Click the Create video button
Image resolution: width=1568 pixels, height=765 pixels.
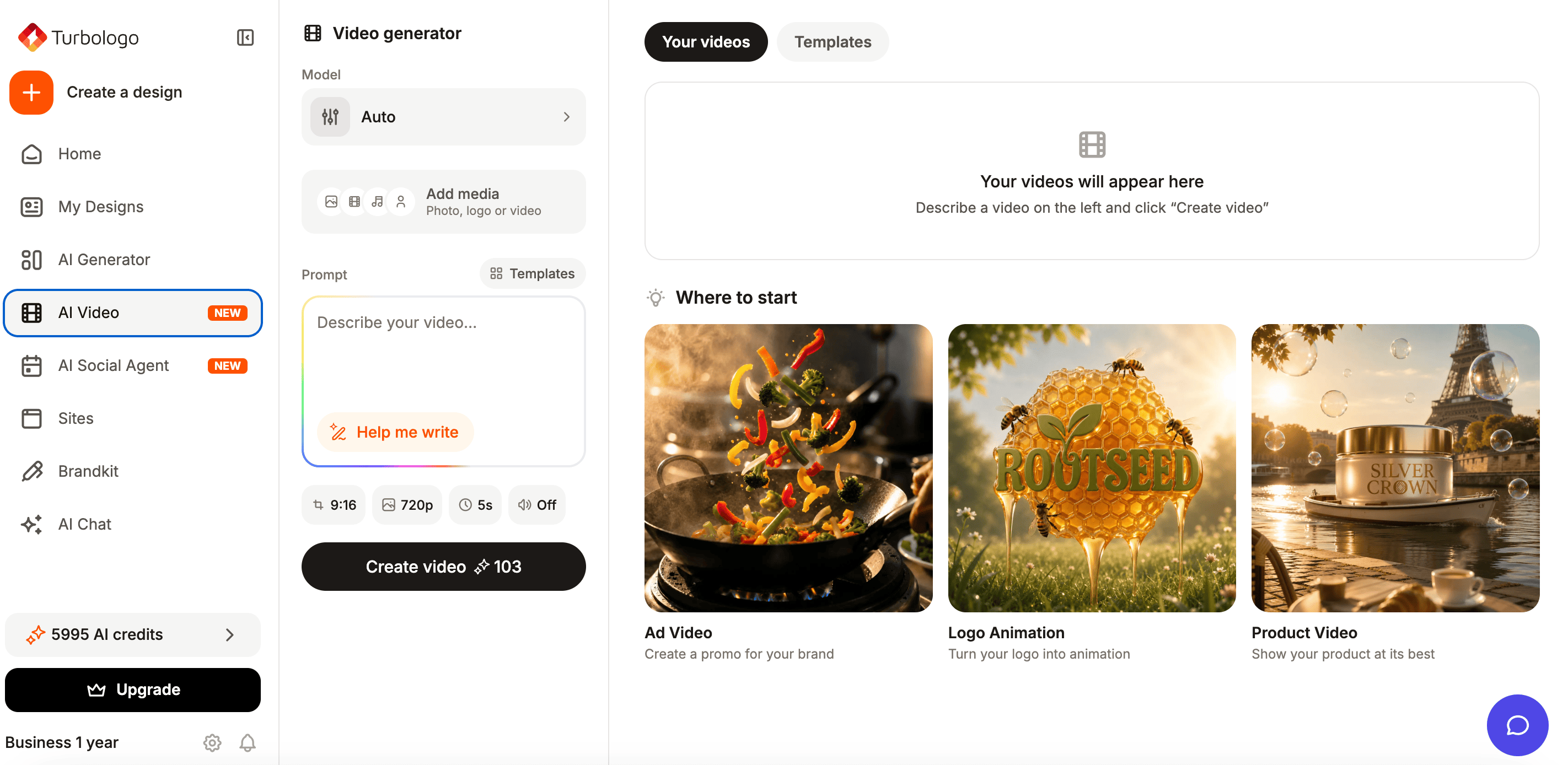pyautogui.click(x=443, y=567)
